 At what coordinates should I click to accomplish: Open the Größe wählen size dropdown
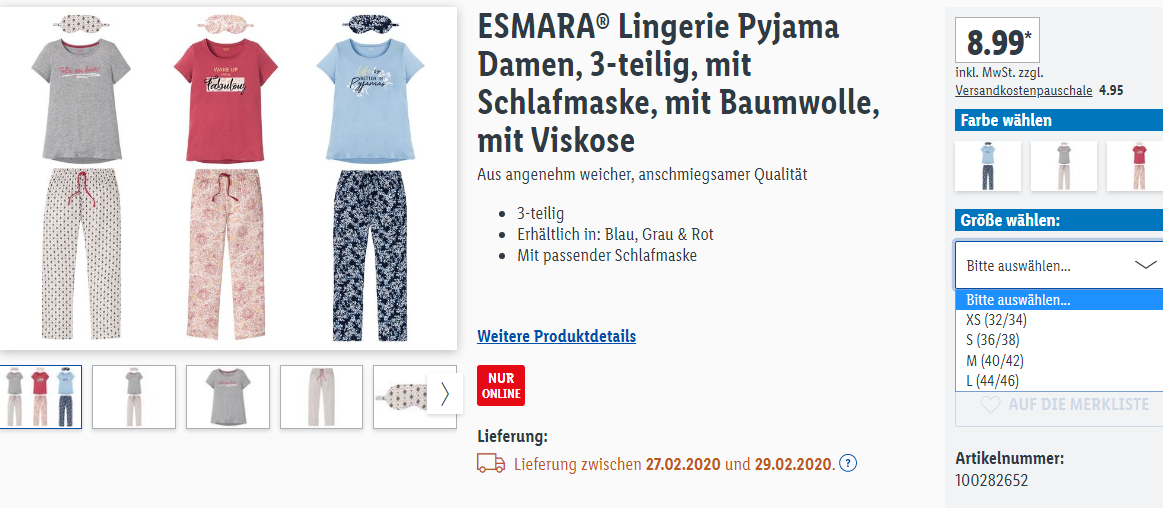1059,265
